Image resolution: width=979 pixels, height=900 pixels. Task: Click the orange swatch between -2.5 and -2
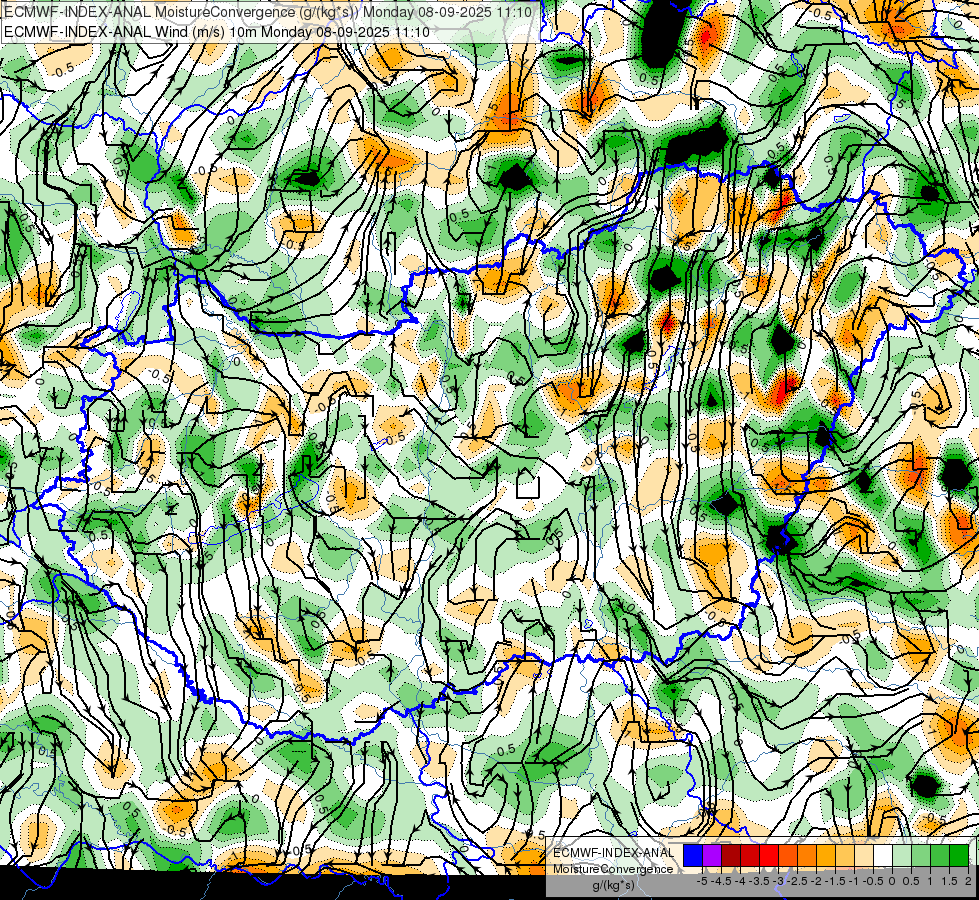pyautogui.click(x=807, y=856)
